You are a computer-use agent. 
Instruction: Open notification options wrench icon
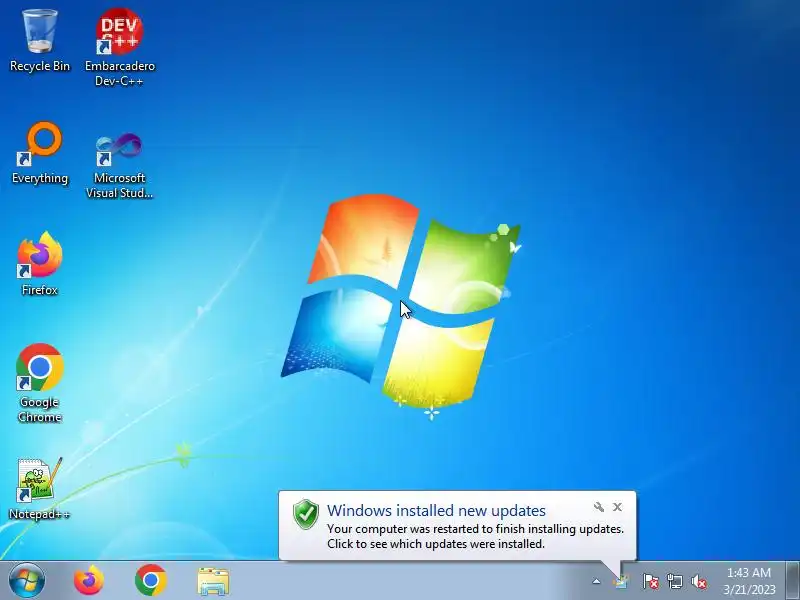[x=599, y=507]
